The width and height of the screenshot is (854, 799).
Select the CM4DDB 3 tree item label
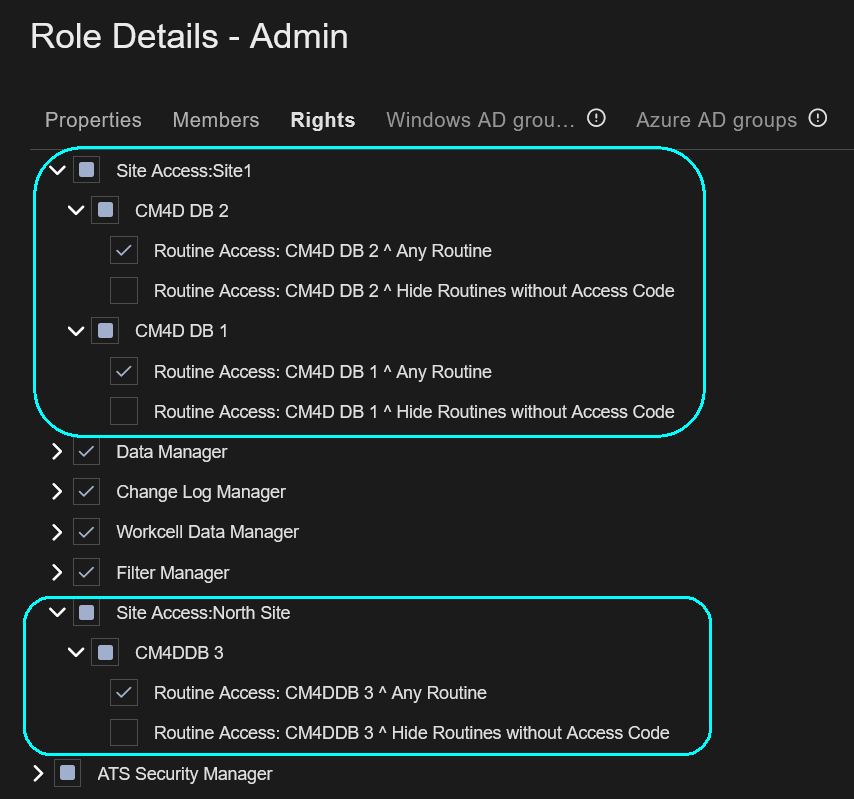tap(179, 653)
